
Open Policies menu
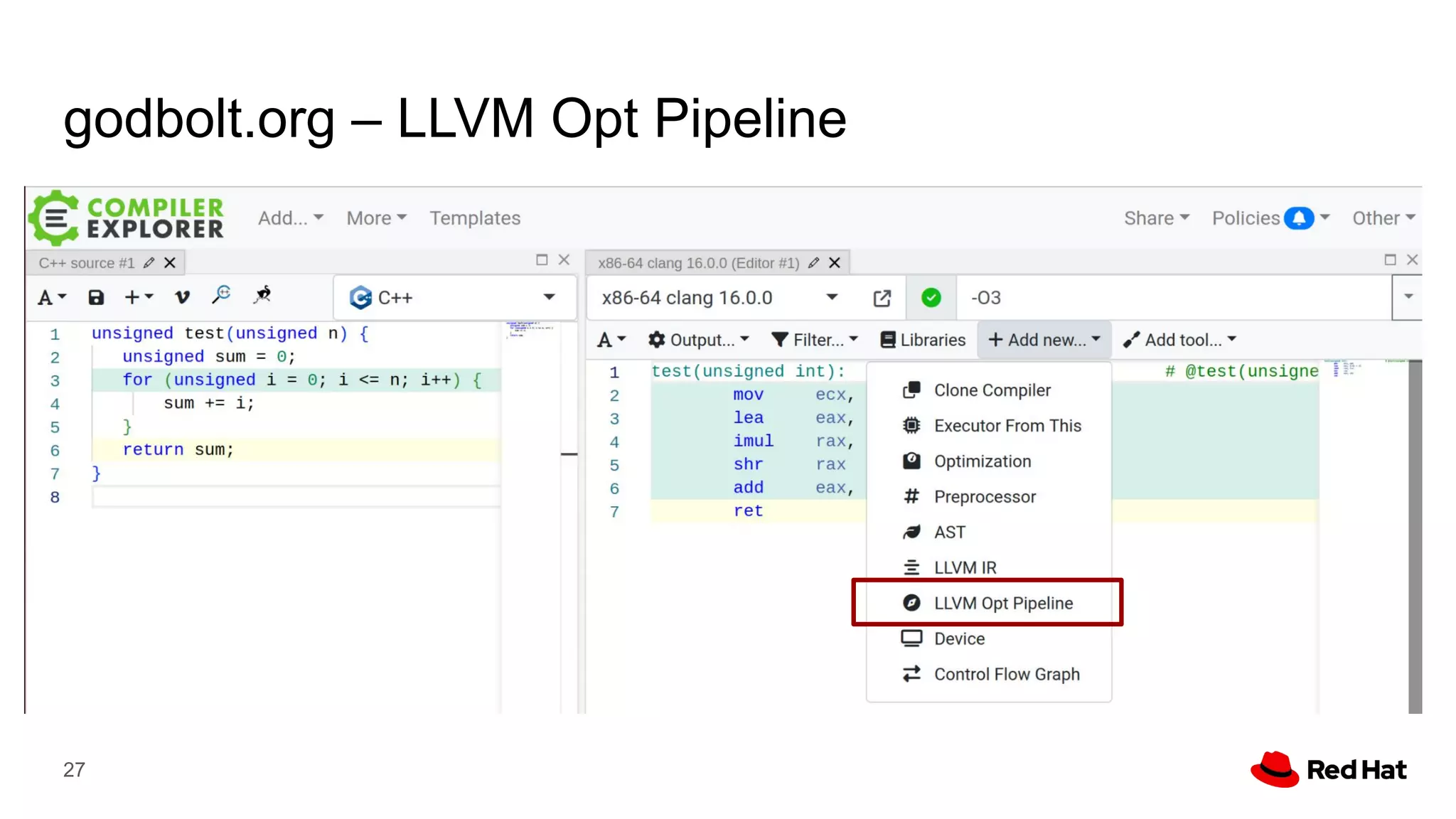1246,218
